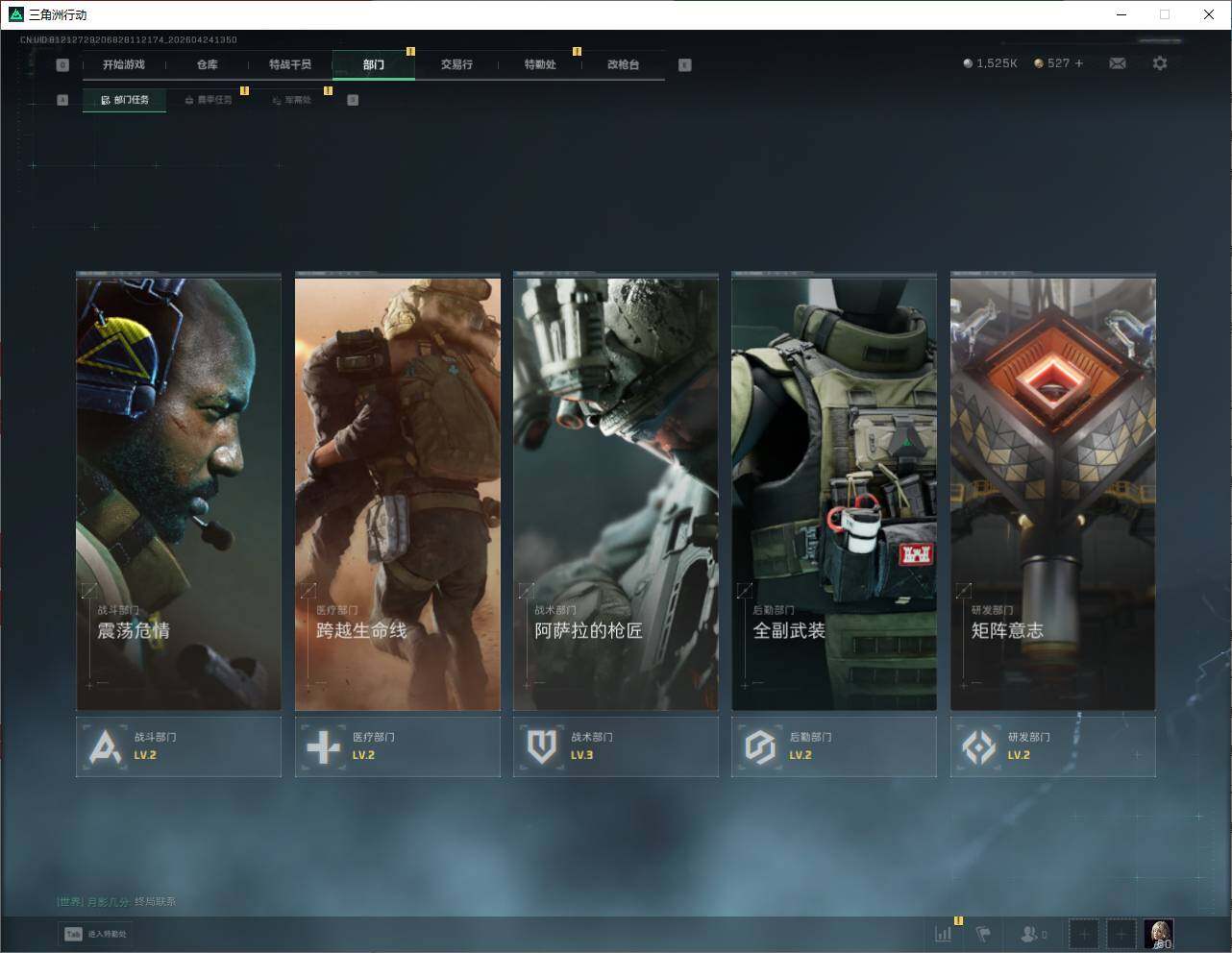
Task: Click the flag icon in bottom bar
Action: [983, 934]
